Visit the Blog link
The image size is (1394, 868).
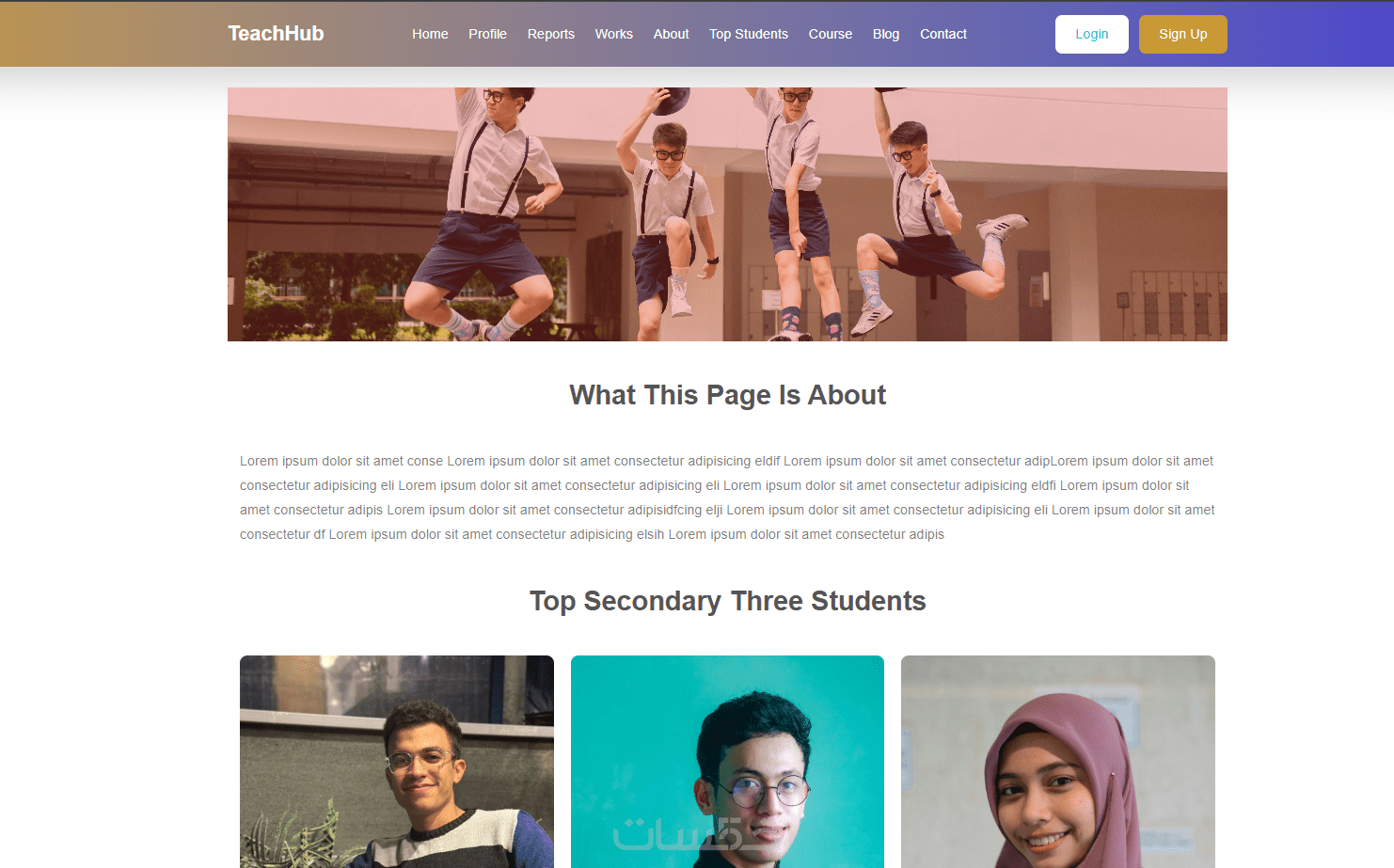[x=886, y=34]
